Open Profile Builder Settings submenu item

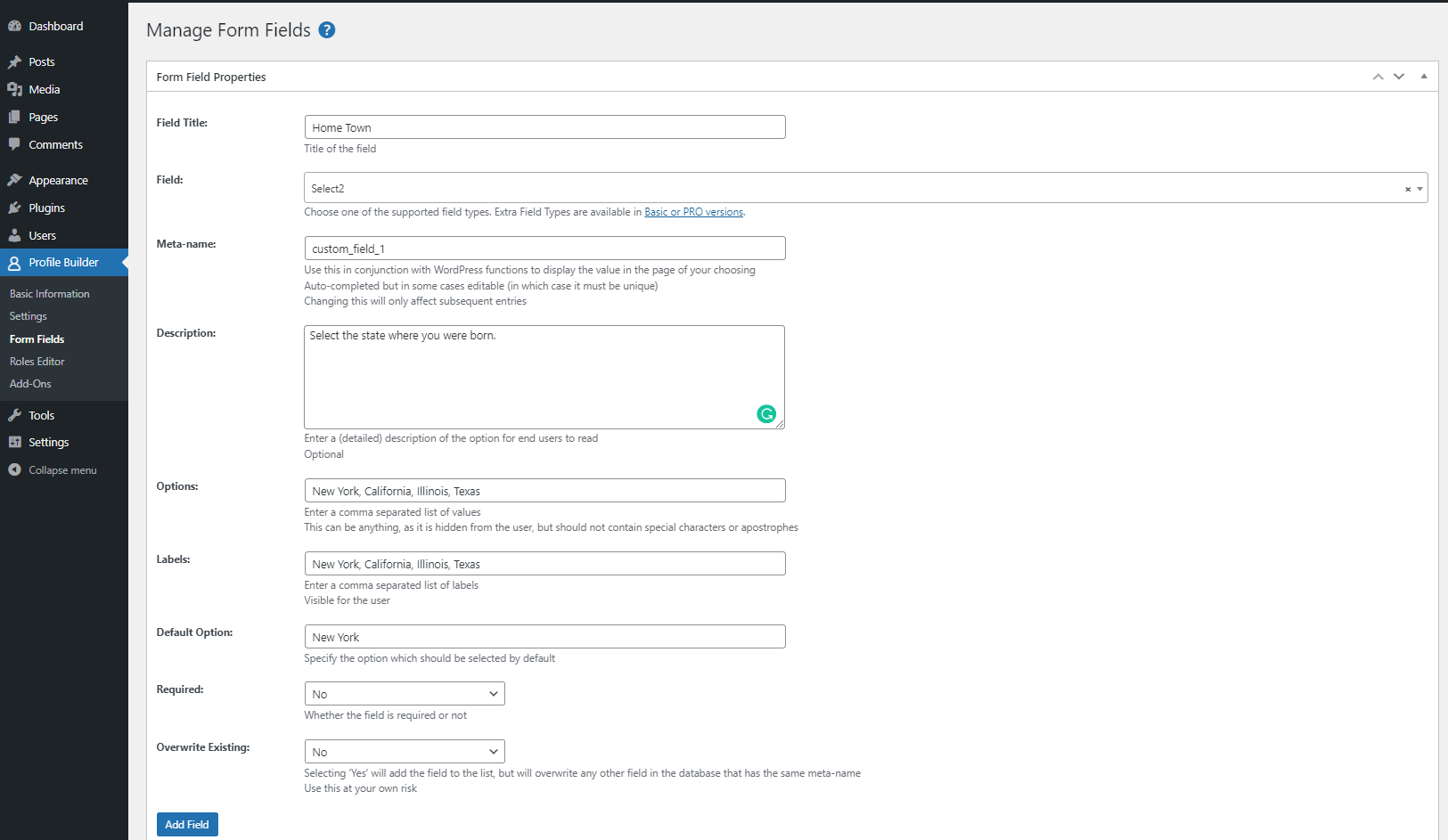[29, 316]
